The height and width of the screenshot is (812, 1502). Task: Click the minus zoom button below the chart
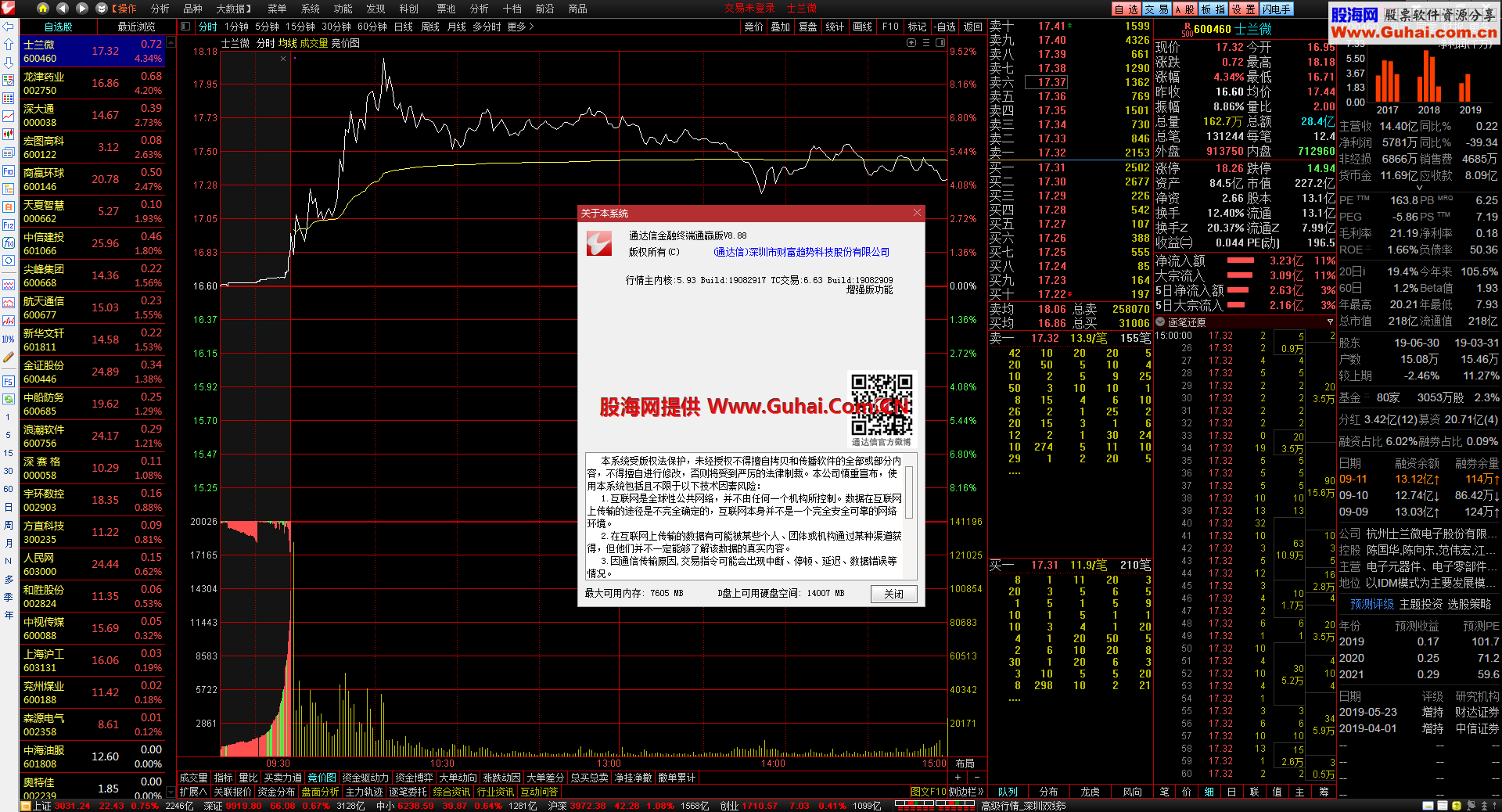[x=976, y=778]
